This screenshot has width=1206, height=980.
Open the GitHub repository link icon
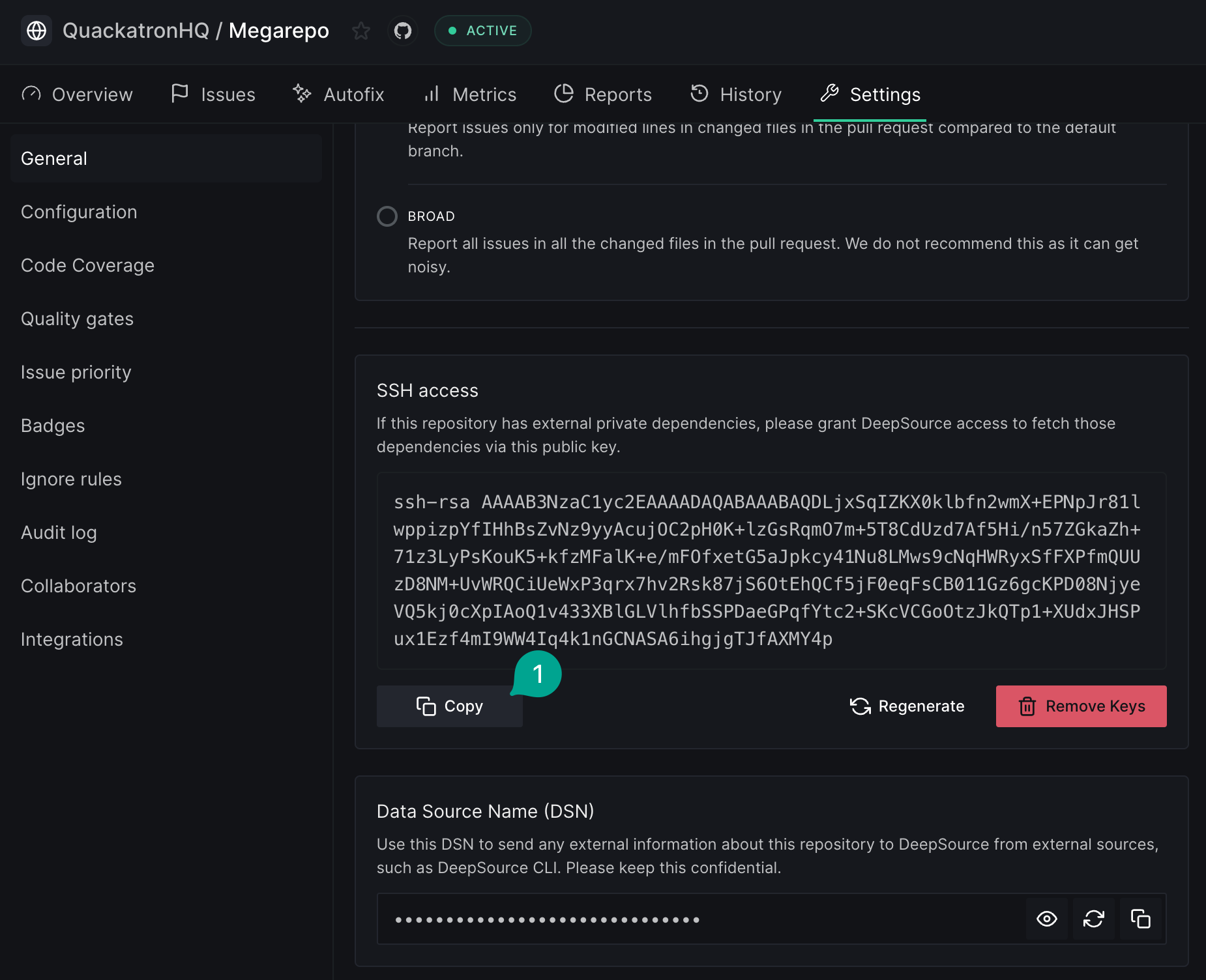tap(403, 31)
